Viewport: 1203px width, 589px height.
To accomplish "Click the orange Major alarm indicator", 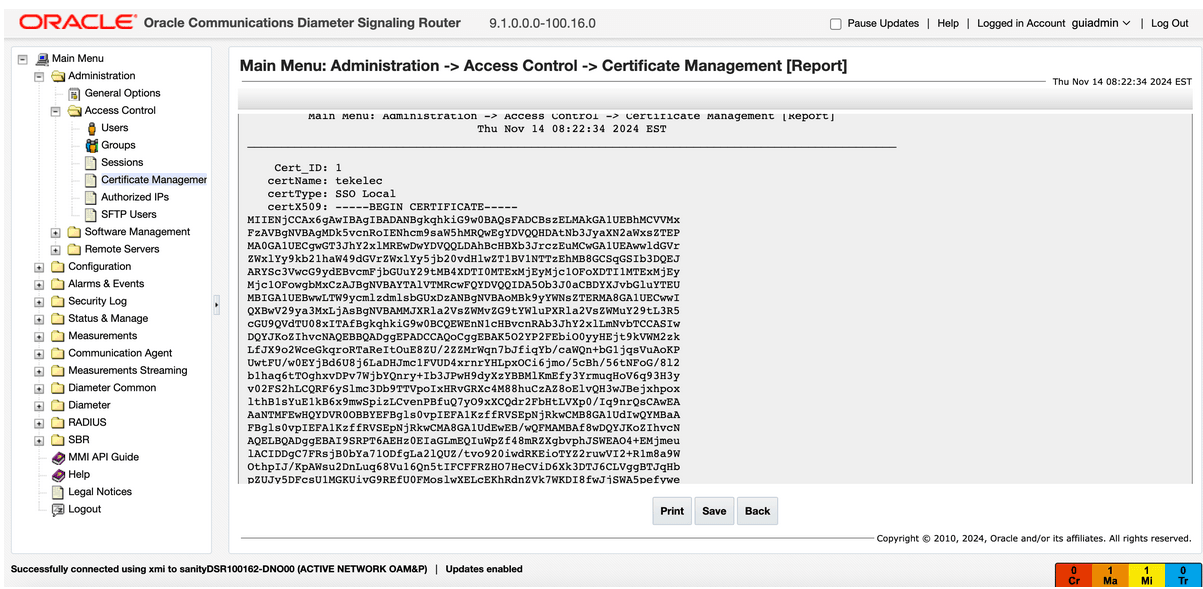I will click(x=1110, y=575).
